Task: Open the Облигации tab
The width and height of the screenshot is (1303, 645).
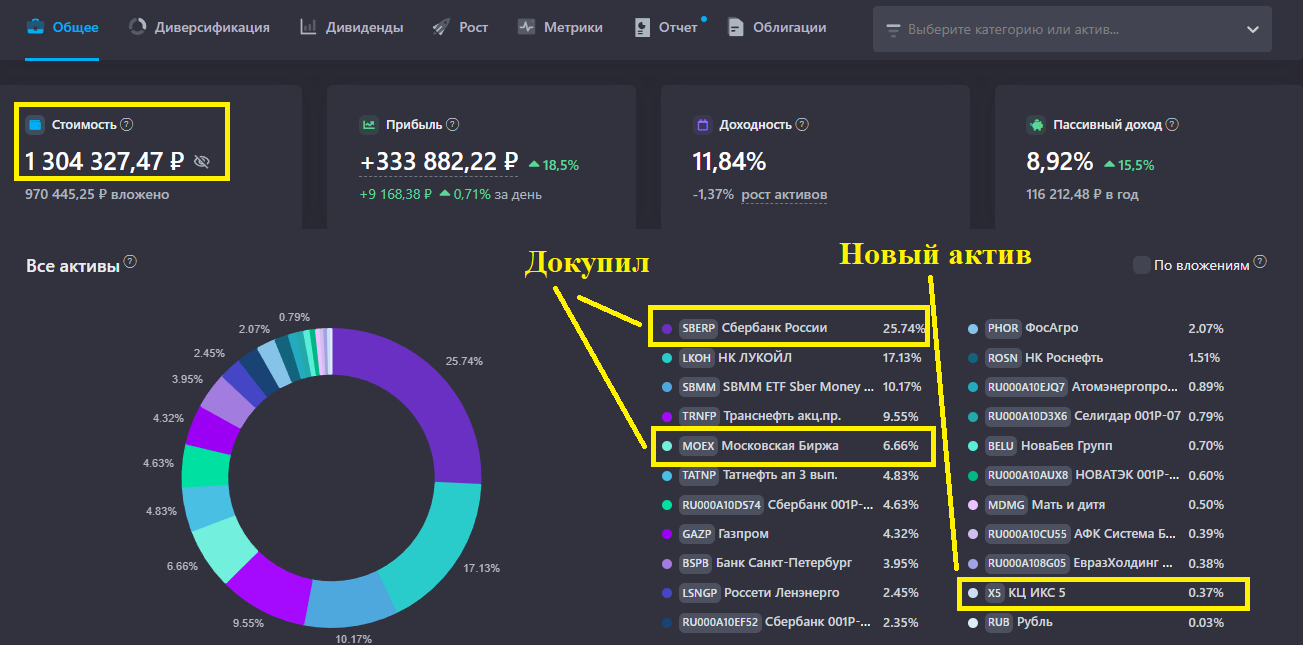Action: click(777, 27)
